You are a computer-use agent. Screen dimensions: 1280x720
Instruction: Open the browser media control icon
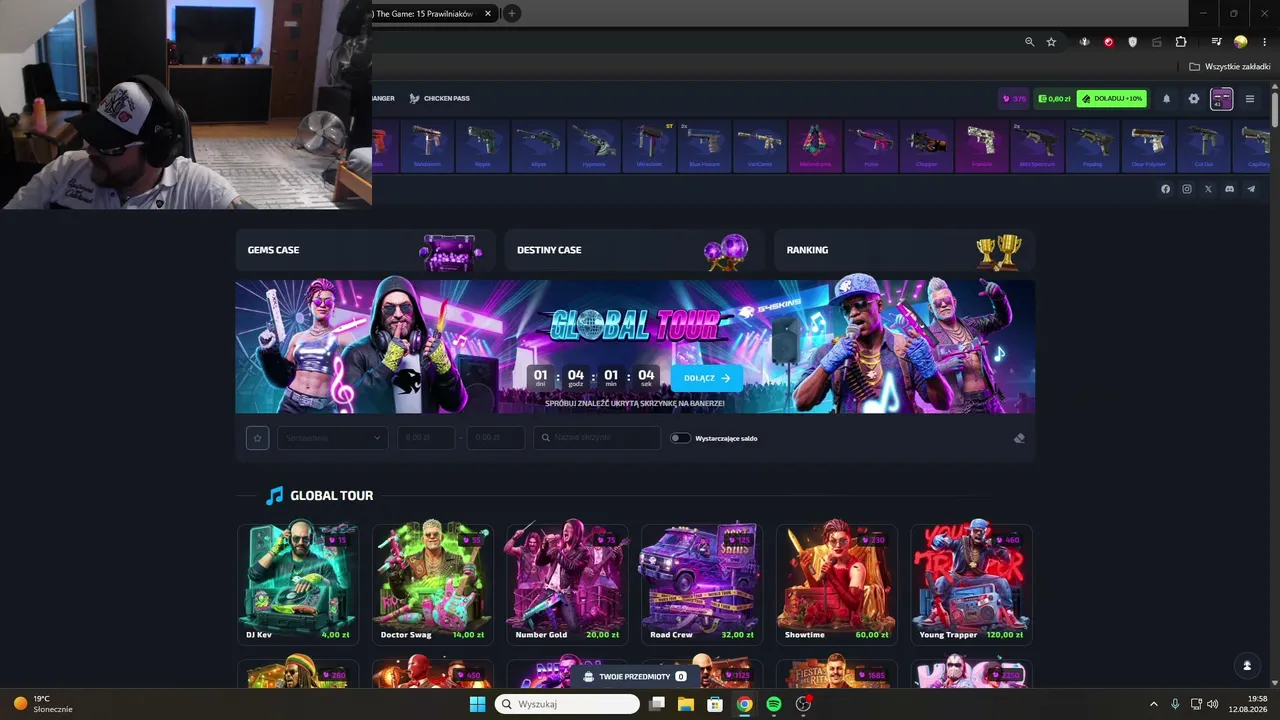[1216, 42]
